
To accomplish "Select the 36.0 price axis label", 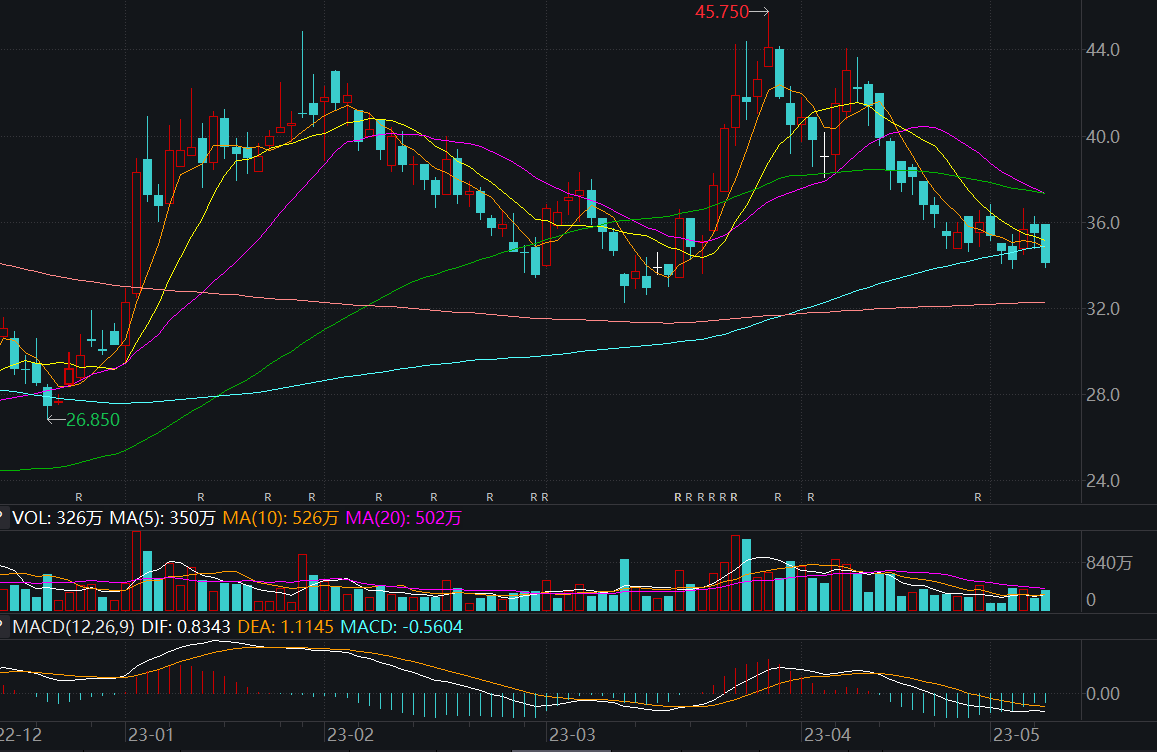I will click(1102, 223).
